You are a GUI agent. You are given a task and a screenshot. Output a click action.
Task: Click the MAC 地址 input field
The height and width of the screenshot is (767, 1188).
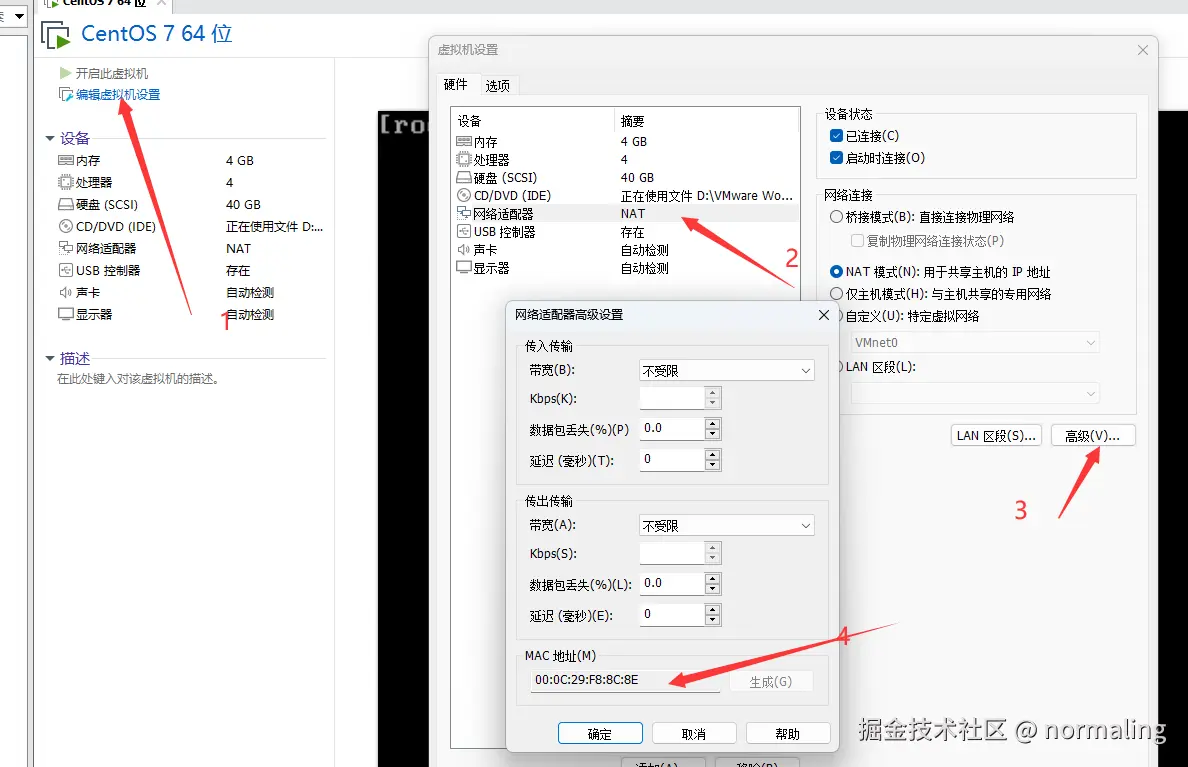coord(625,681)
